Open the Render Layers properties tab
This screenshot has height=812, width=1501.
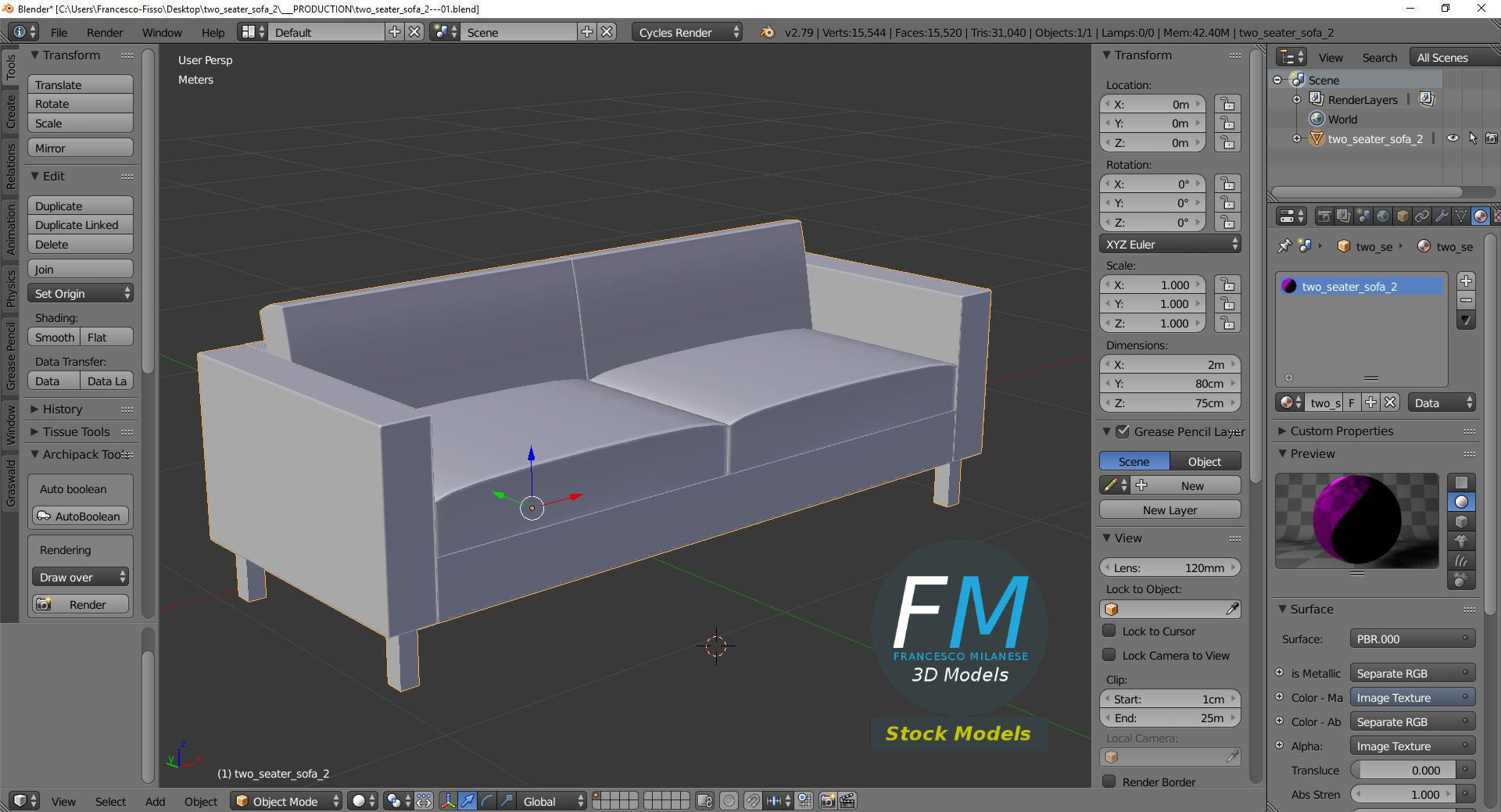[x=1343, y=216]
